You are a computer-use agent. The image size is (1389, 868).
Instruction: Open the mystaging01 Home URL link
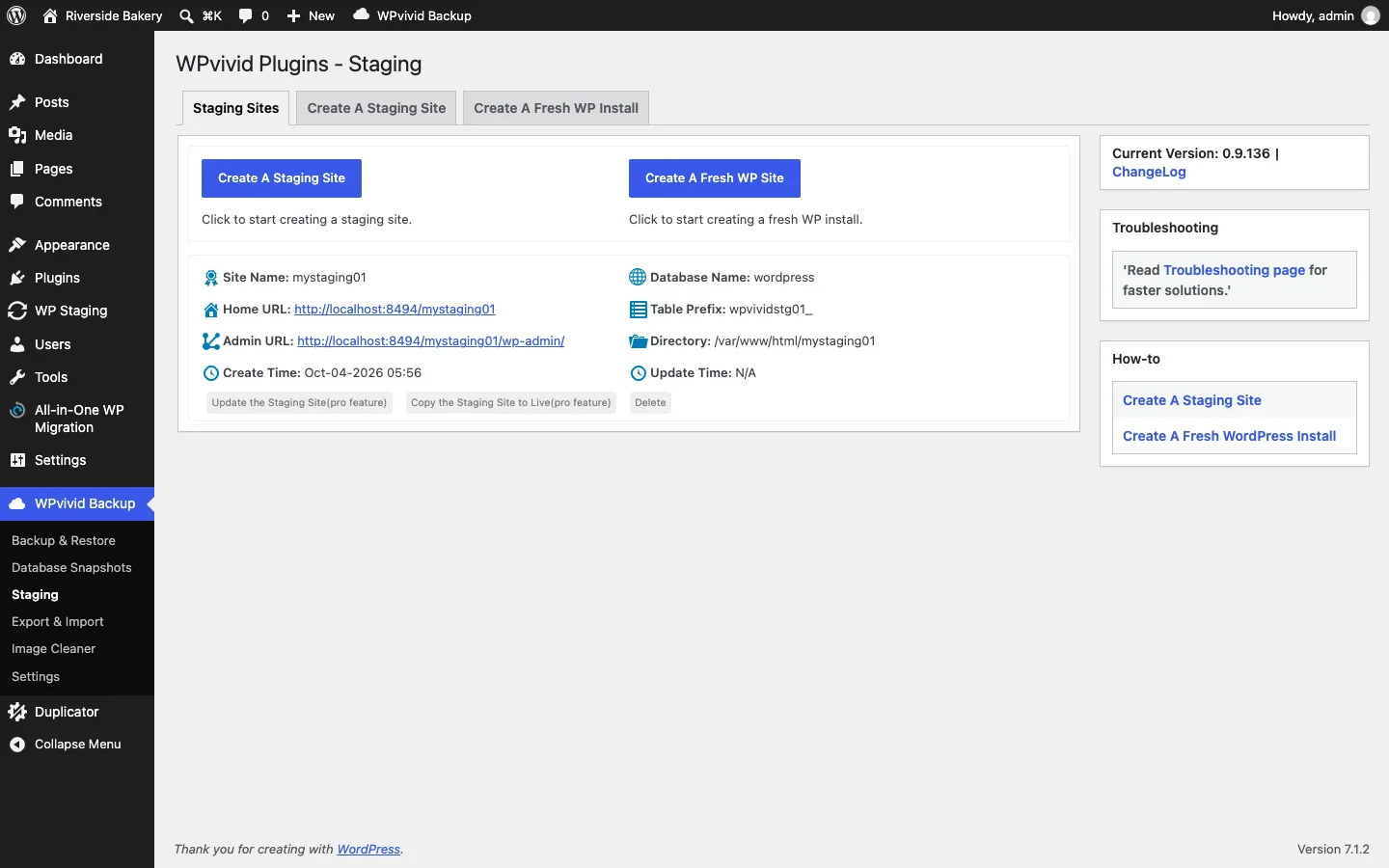395,310
